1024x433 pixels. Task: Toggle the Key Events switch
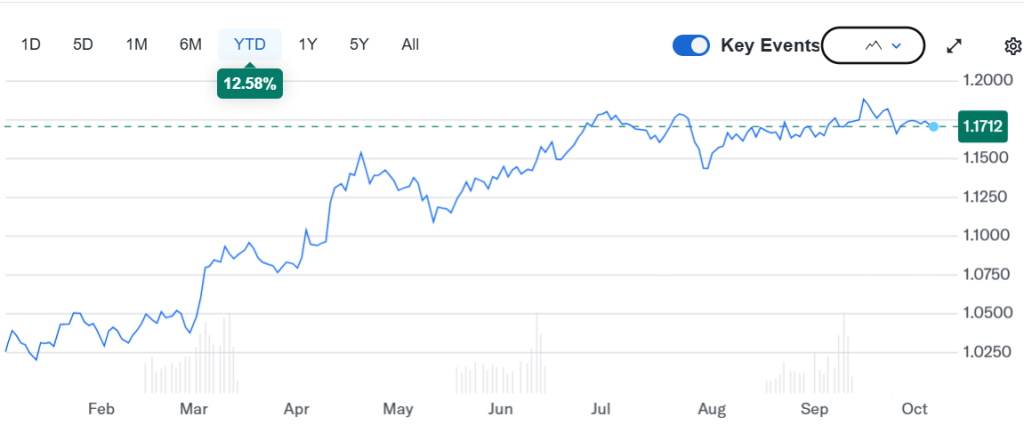click(691, 45)
